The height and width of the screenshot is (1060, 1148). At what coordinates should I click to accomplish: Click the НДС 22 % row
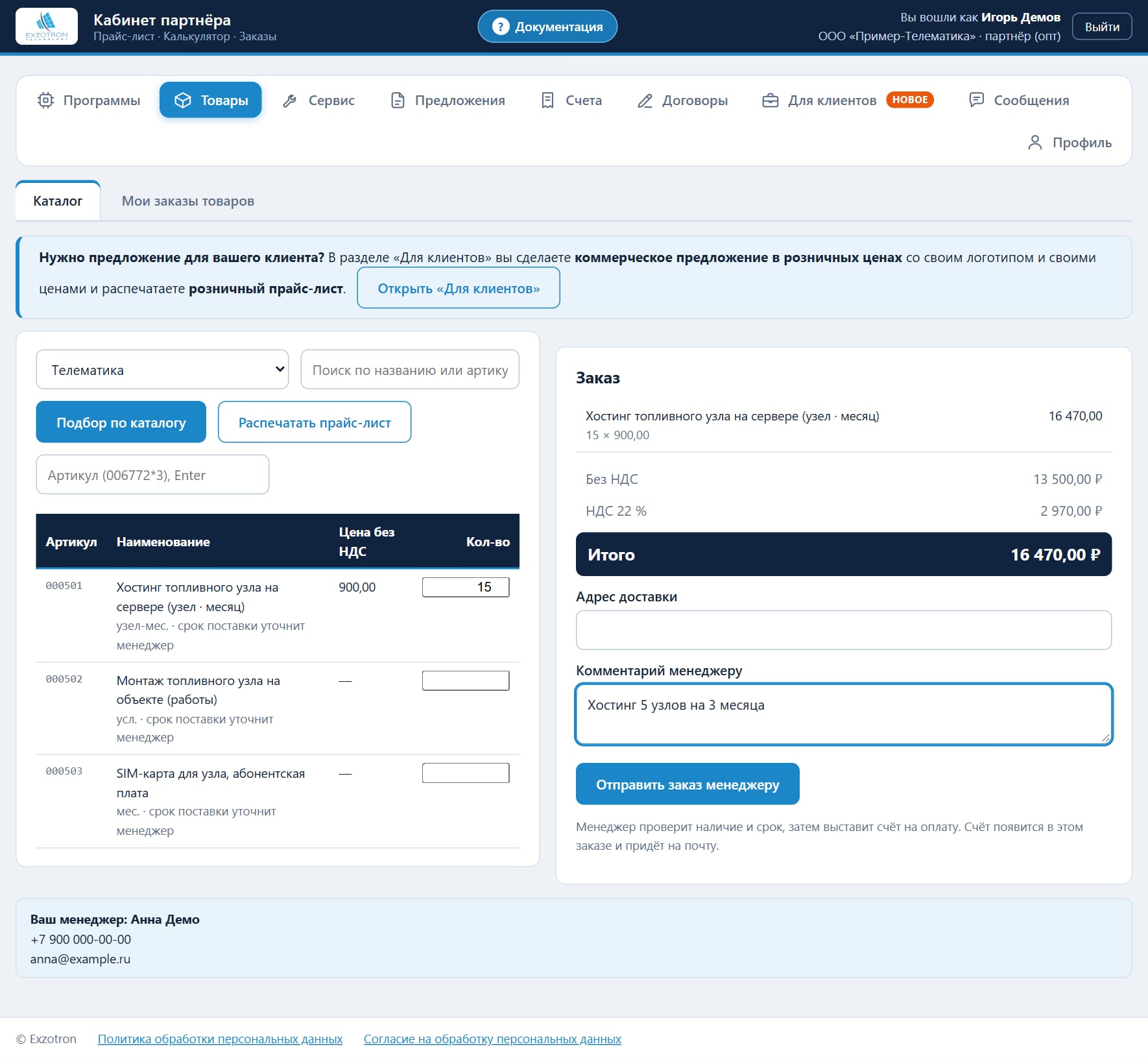coord(844,511)
